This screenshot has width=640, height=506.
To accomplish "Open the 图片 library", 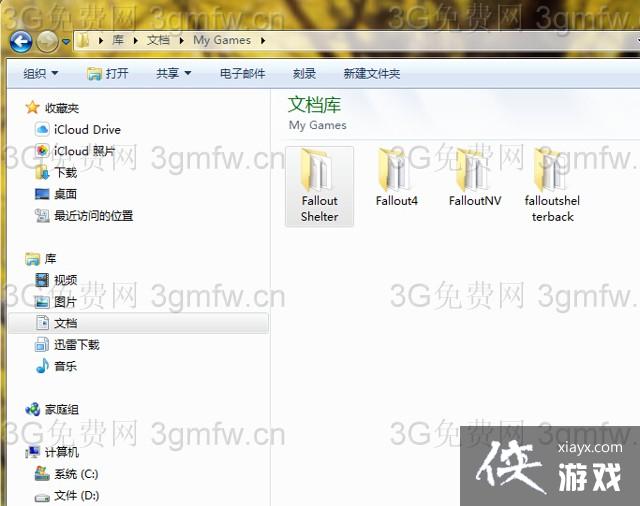I will [65, 302].
